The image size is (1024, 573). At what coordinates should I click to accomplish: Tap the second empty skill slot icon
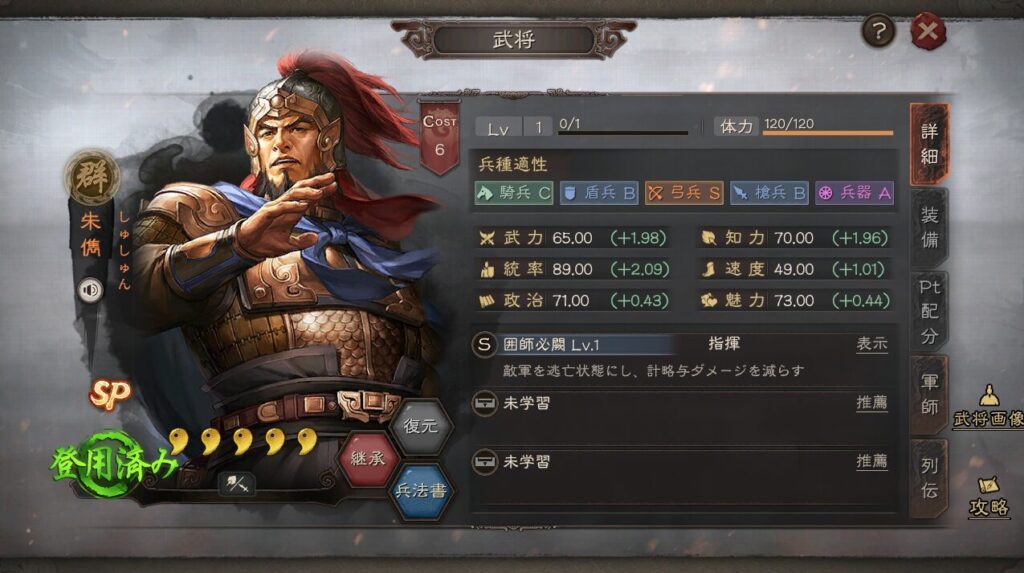[485, 462]
